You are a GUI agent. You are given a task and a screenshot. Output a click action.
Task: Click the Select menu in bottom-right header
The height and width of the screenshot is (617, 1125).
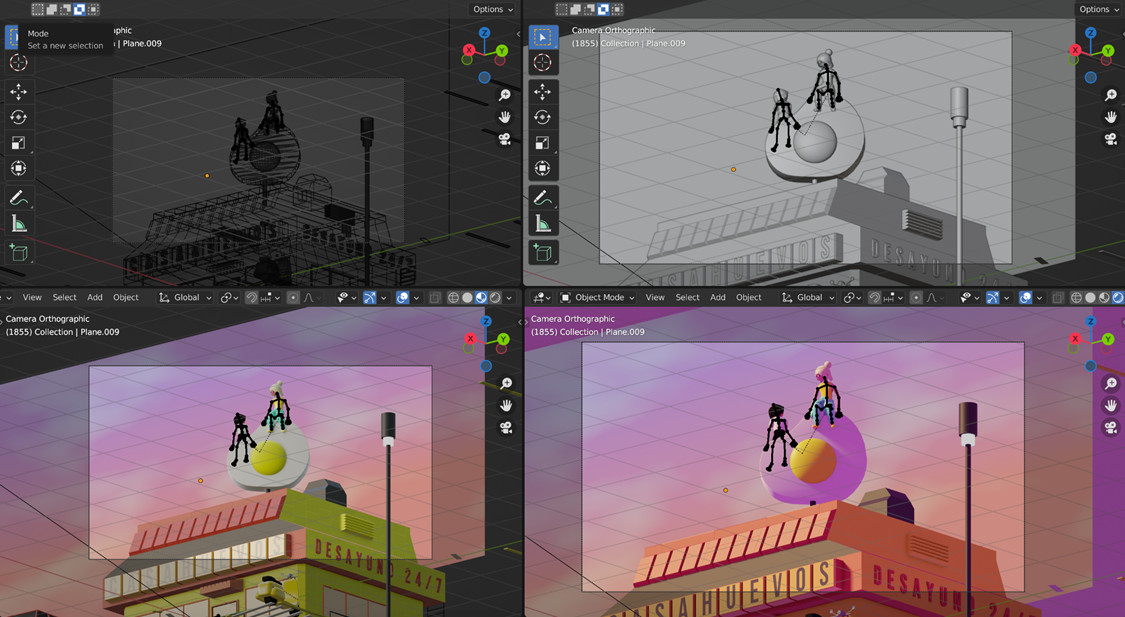(687, 297)
